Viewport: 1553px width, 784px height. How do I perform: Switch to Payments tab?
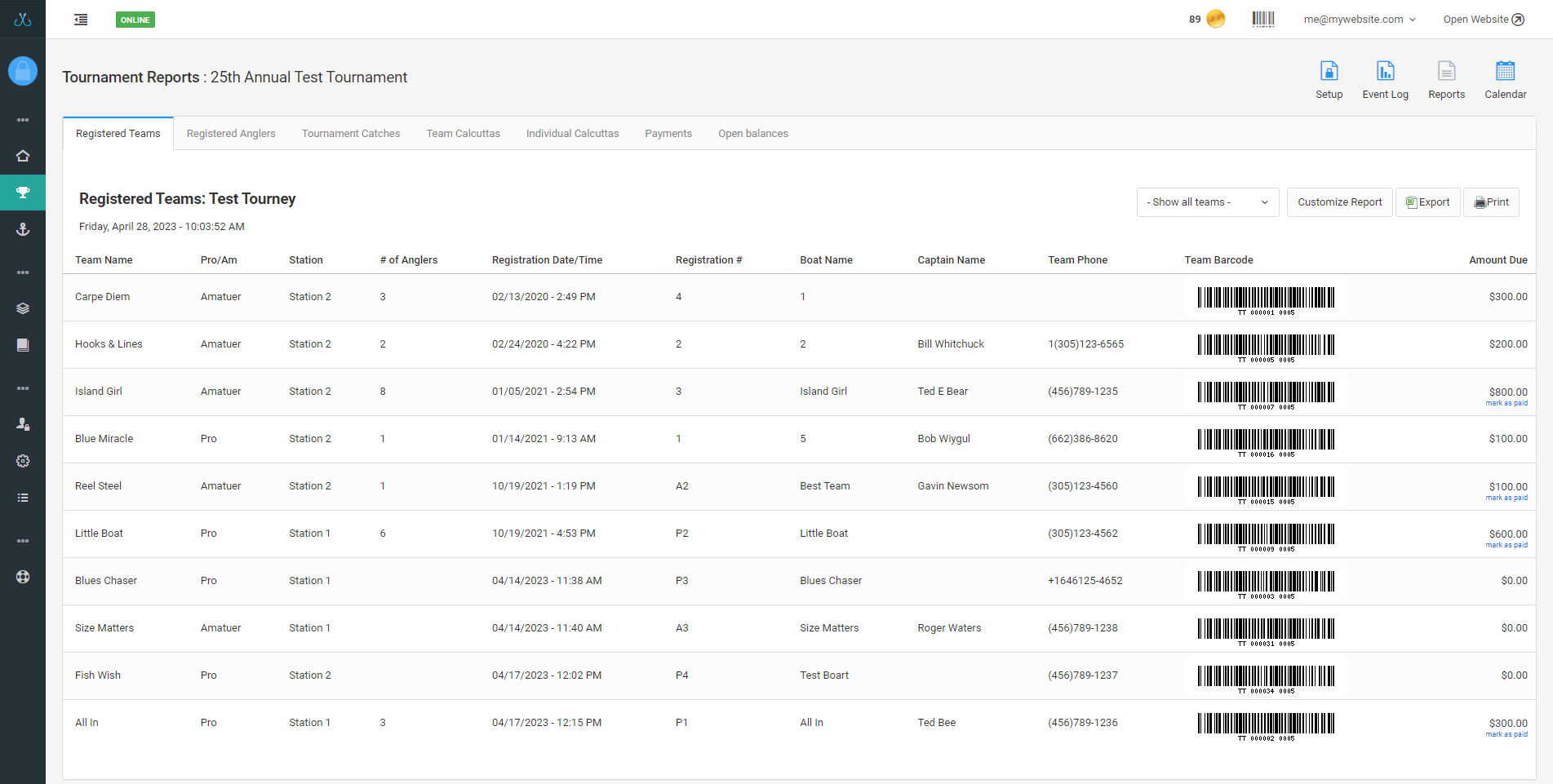668,134
